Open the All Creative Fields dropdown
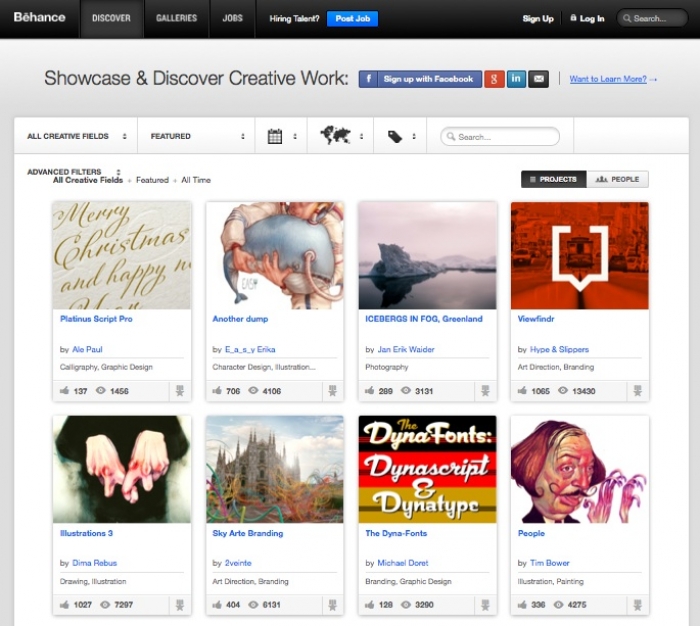Image resolution: width=700 pixels, height=626 pixels. click(76, 136)
